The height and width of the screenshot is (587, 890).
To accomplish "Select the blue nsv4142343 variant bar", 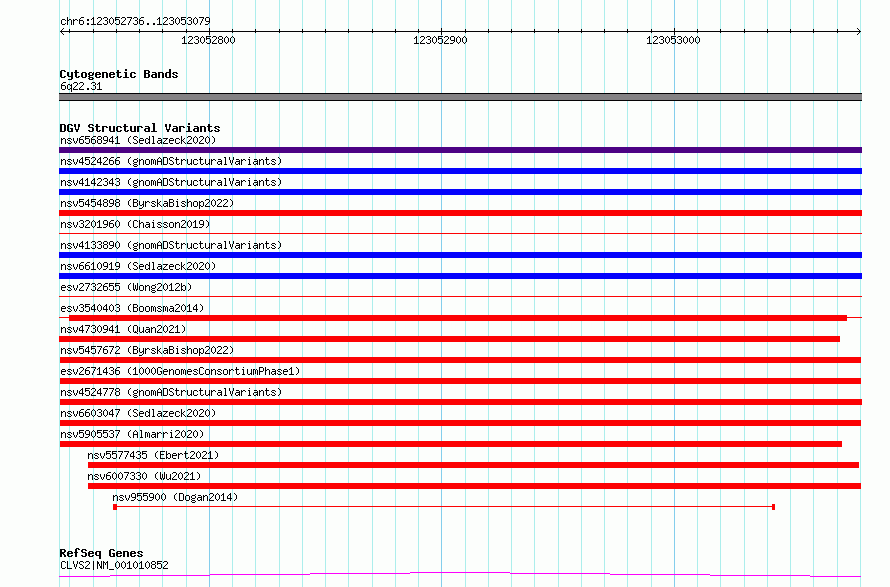I will tap(460, 192).
